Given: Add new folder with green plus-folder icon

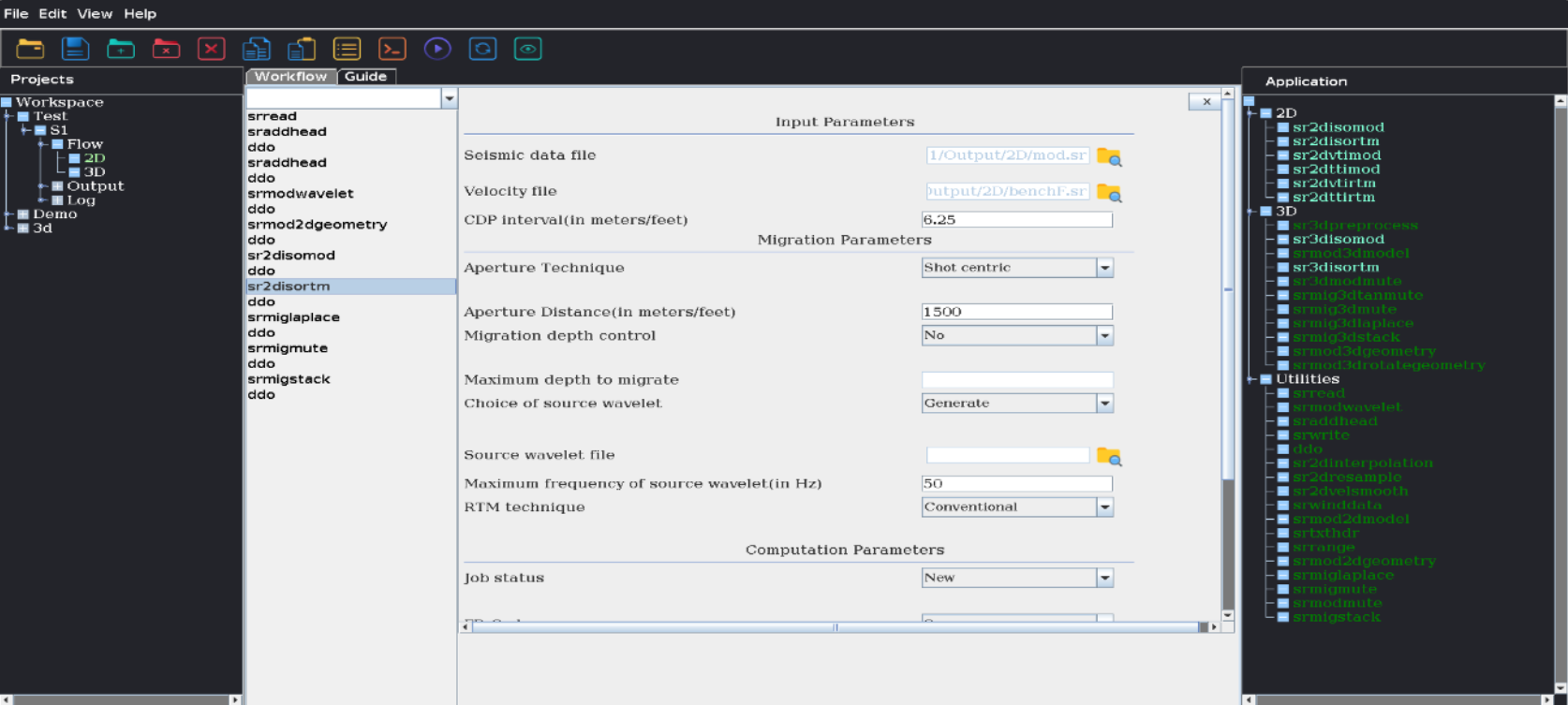Looking at the screenshot, I should coord(121,49).
